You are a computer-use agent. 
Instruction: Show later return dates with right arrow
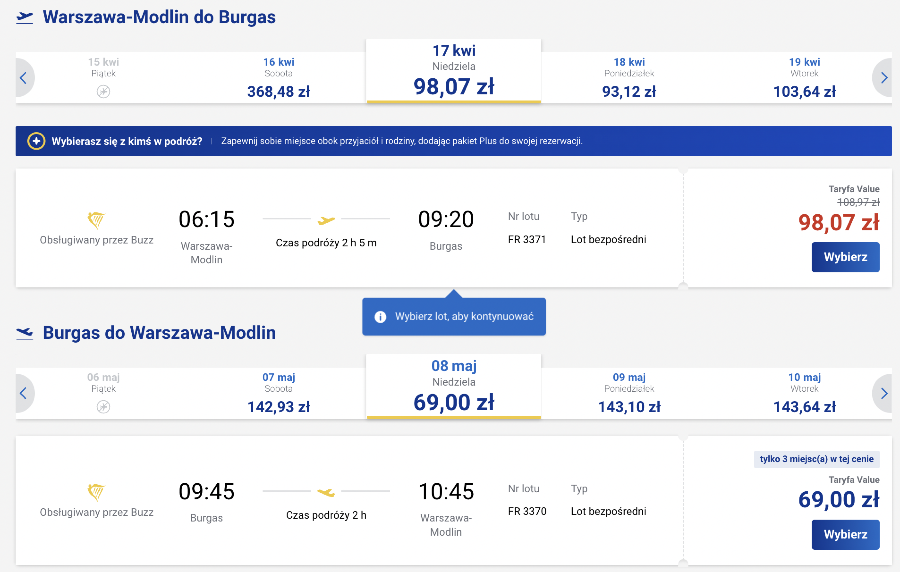pyautogui.click(x=883, y=394)
